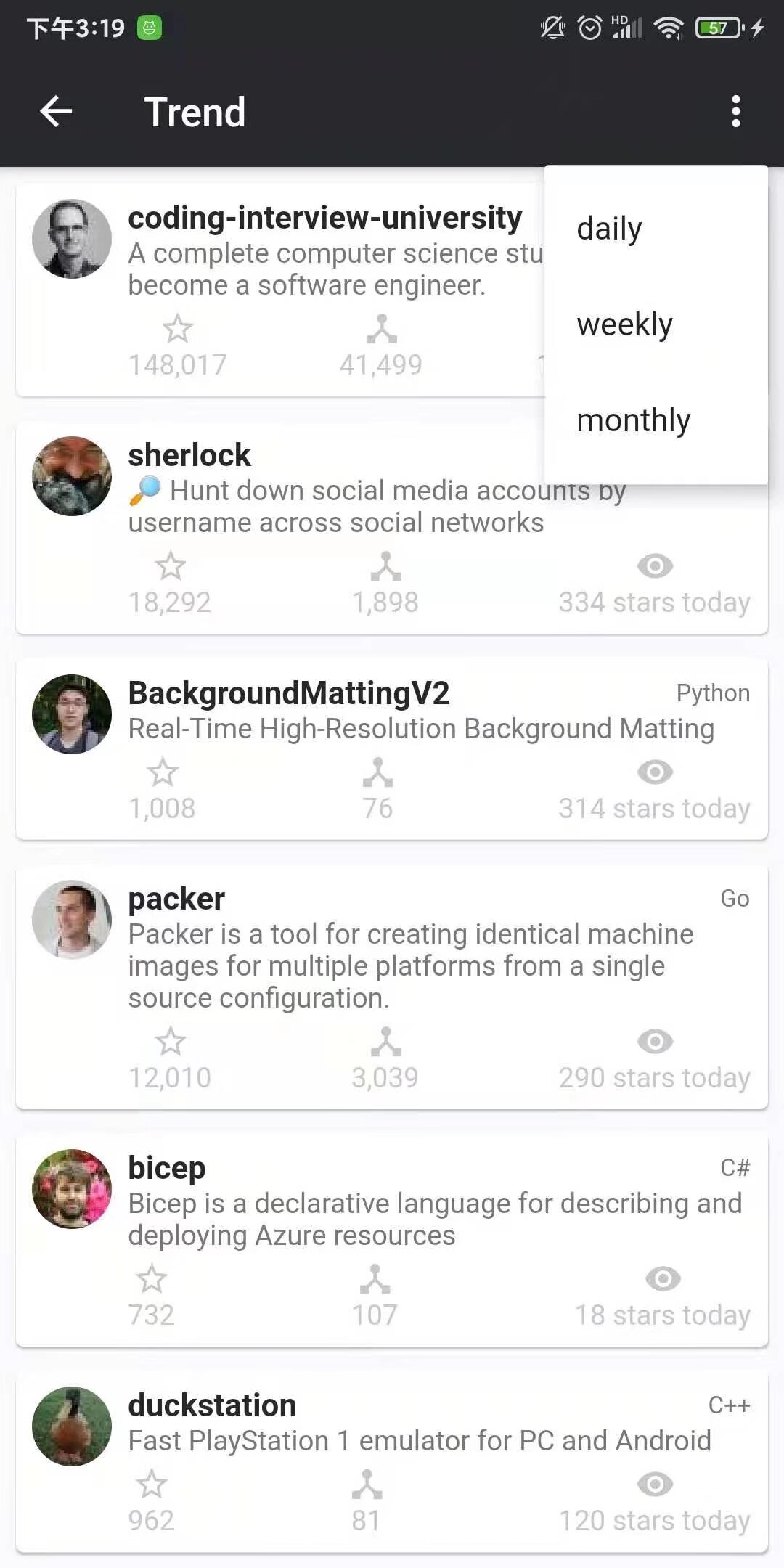
Task: Tap the sherlock owner avatar
Action: [x=72, y=476]
